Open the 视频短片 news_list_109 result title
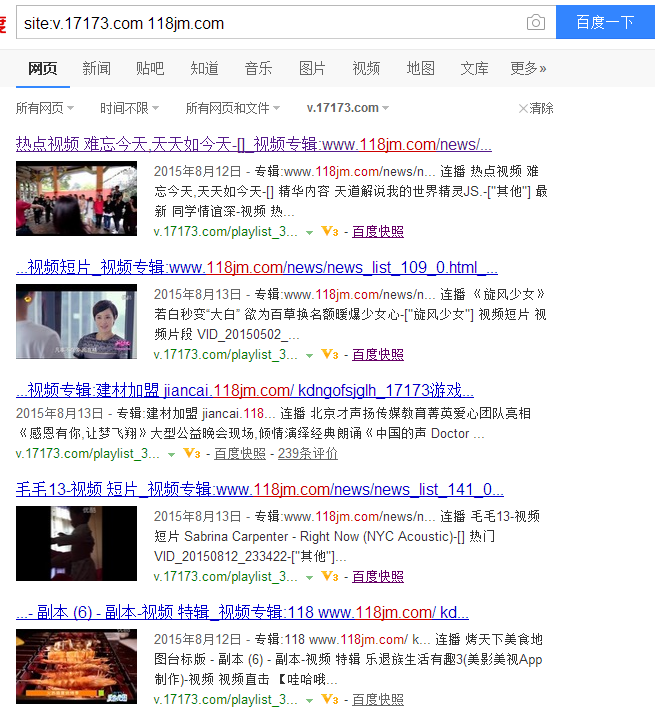Screen dimensions: 655x713 click(x=257, y=267)
